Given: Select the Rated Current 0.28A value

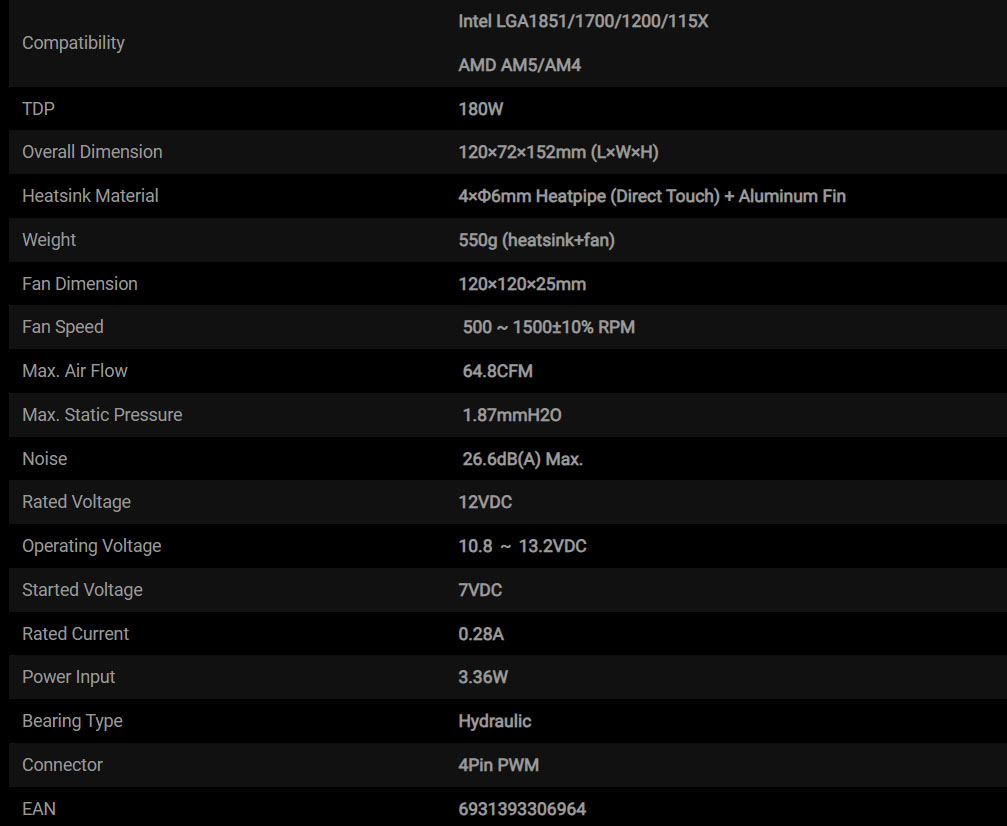Looking at the screenshot, I should [x=481, y=634].
